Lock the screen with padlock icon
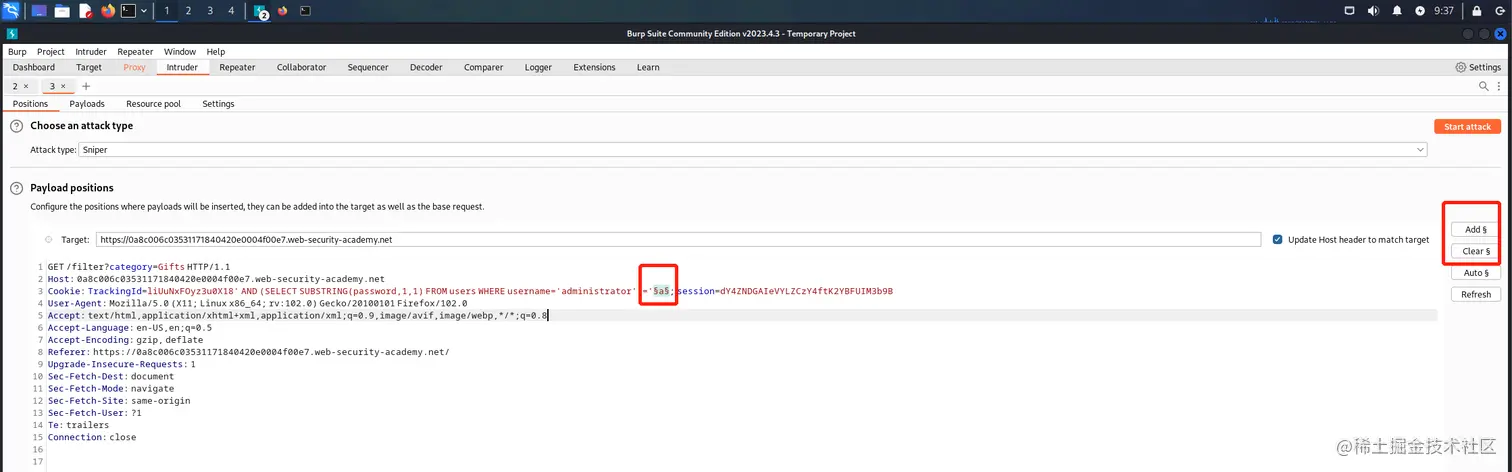This screenshot has width=1512, height=472. click(1476, 11)
